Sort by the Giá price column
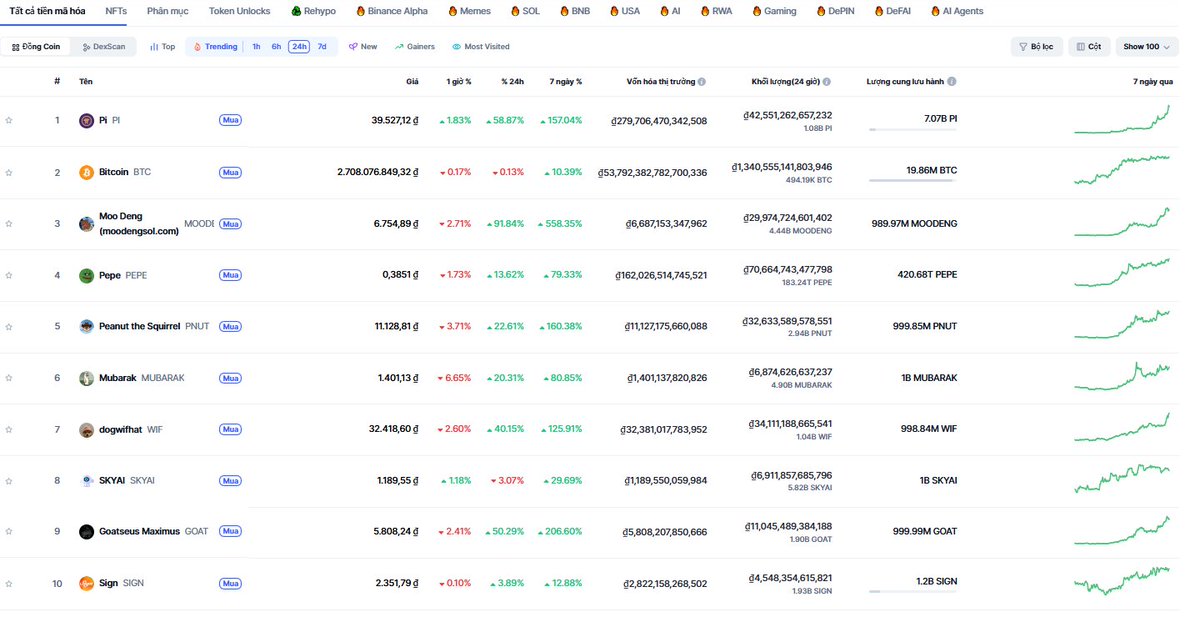This screenshot has height=617, width=1200. [412, 82]
